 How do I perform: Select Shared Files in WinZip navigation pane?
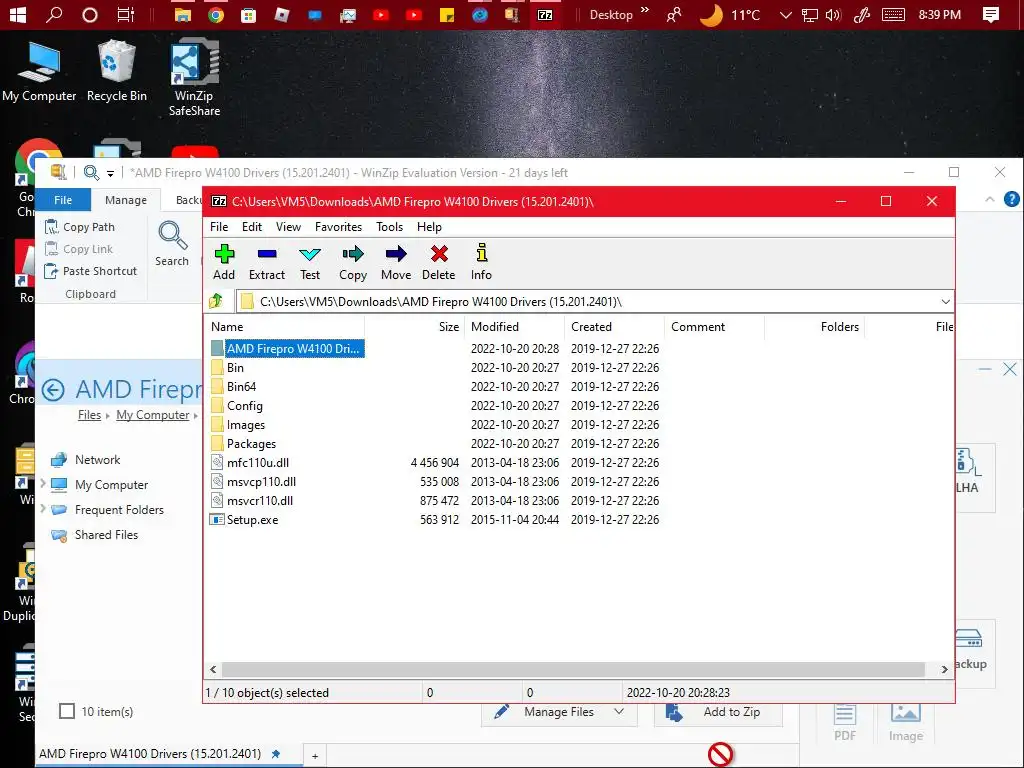[x=95, y=535]
